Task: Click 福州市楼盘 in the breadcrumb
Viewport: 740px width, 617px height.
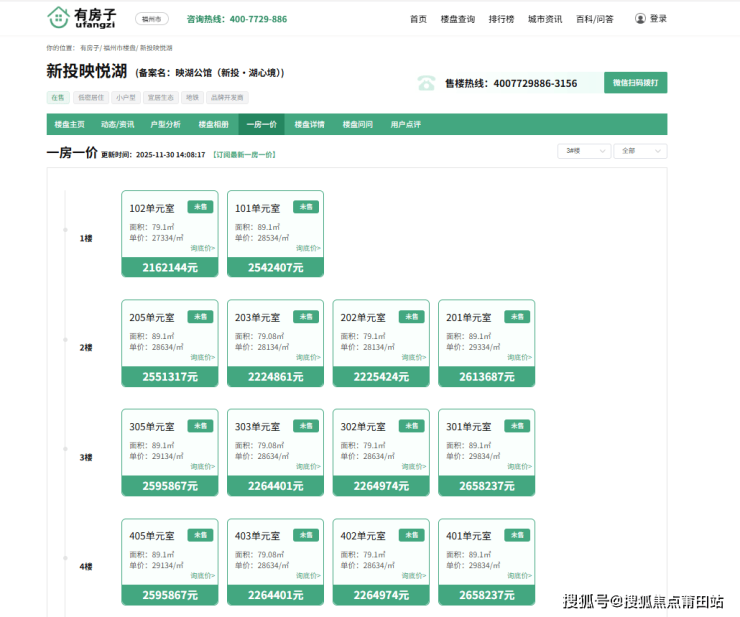Action: tap(120, 48)
